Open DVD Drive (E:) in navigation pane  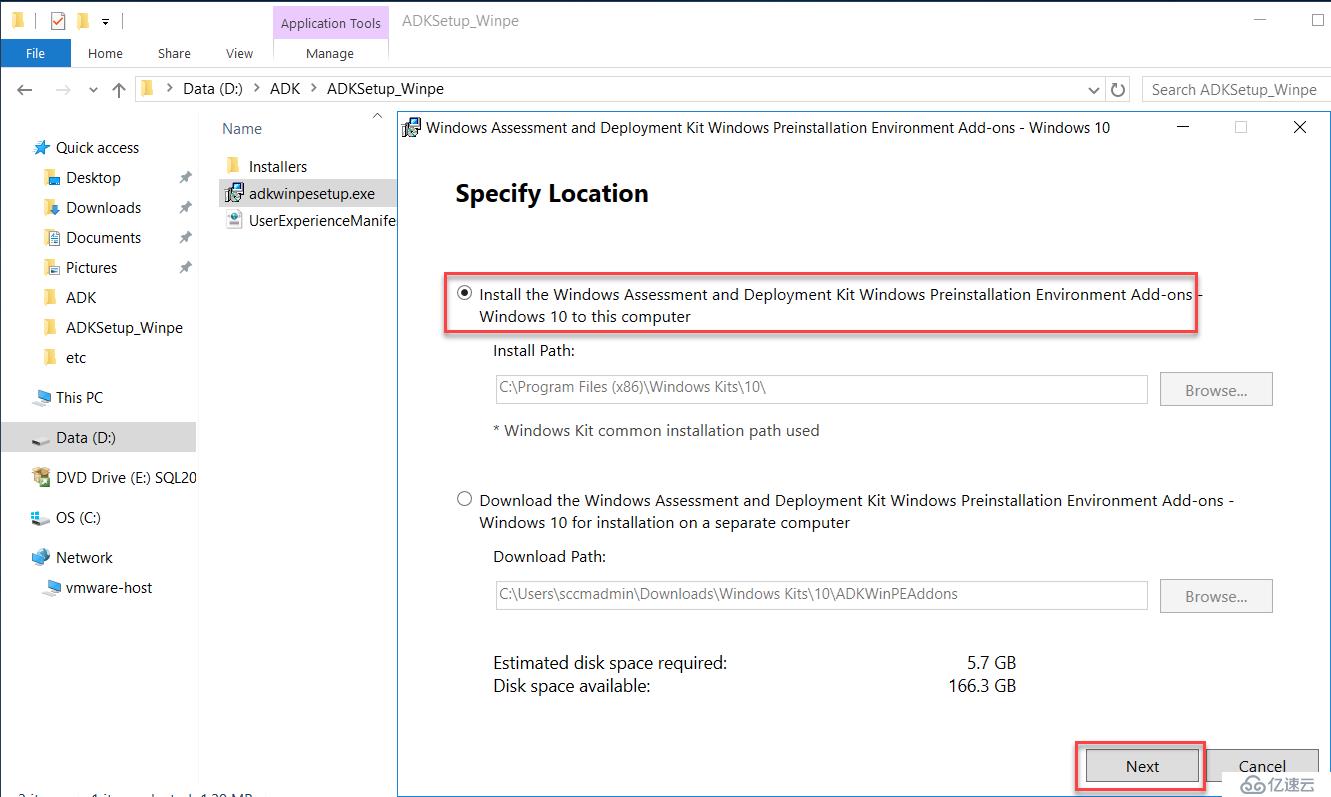pyautogui.click(x=126, y=477)
